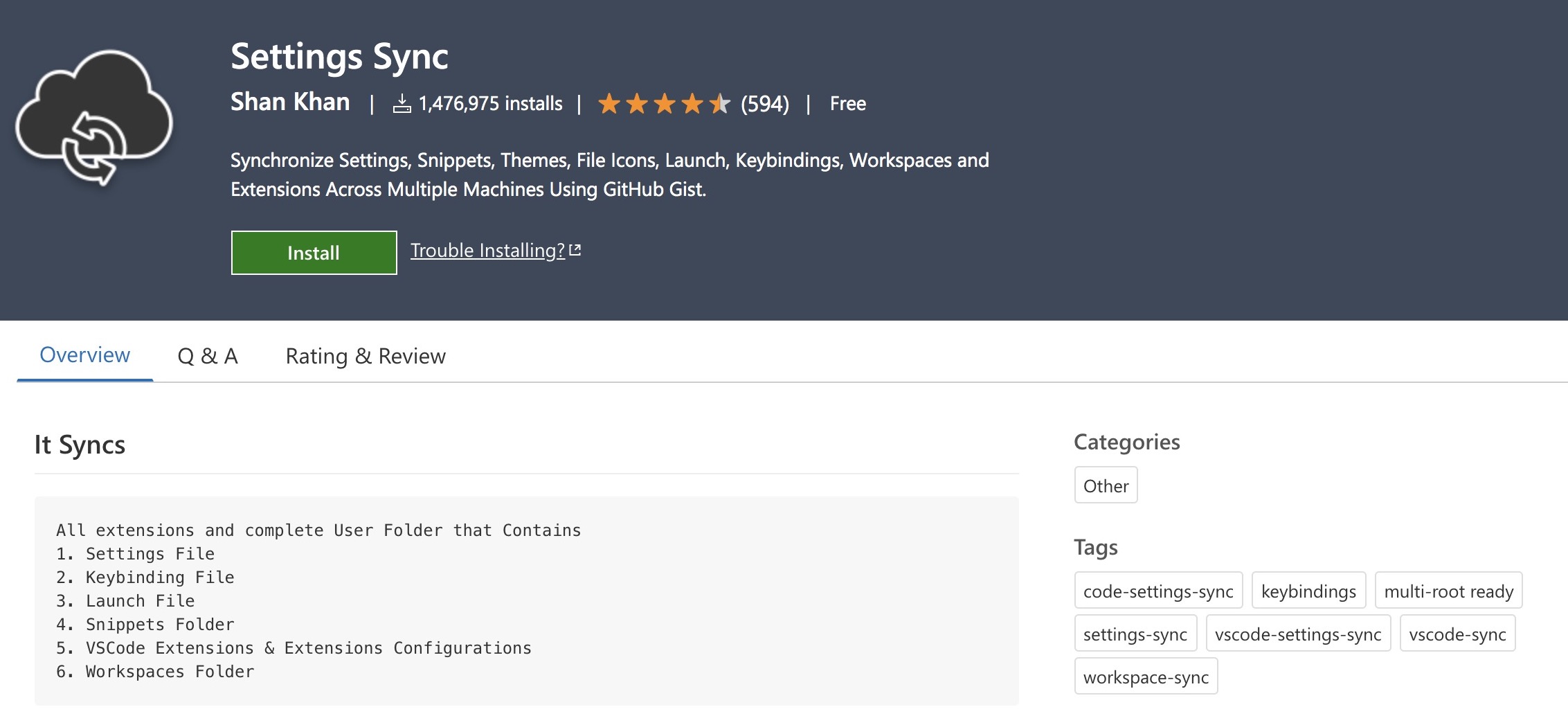This screenshot has width=1568, height=725.
Task: Switch to the Overview tab
Action: coord(84,355)
